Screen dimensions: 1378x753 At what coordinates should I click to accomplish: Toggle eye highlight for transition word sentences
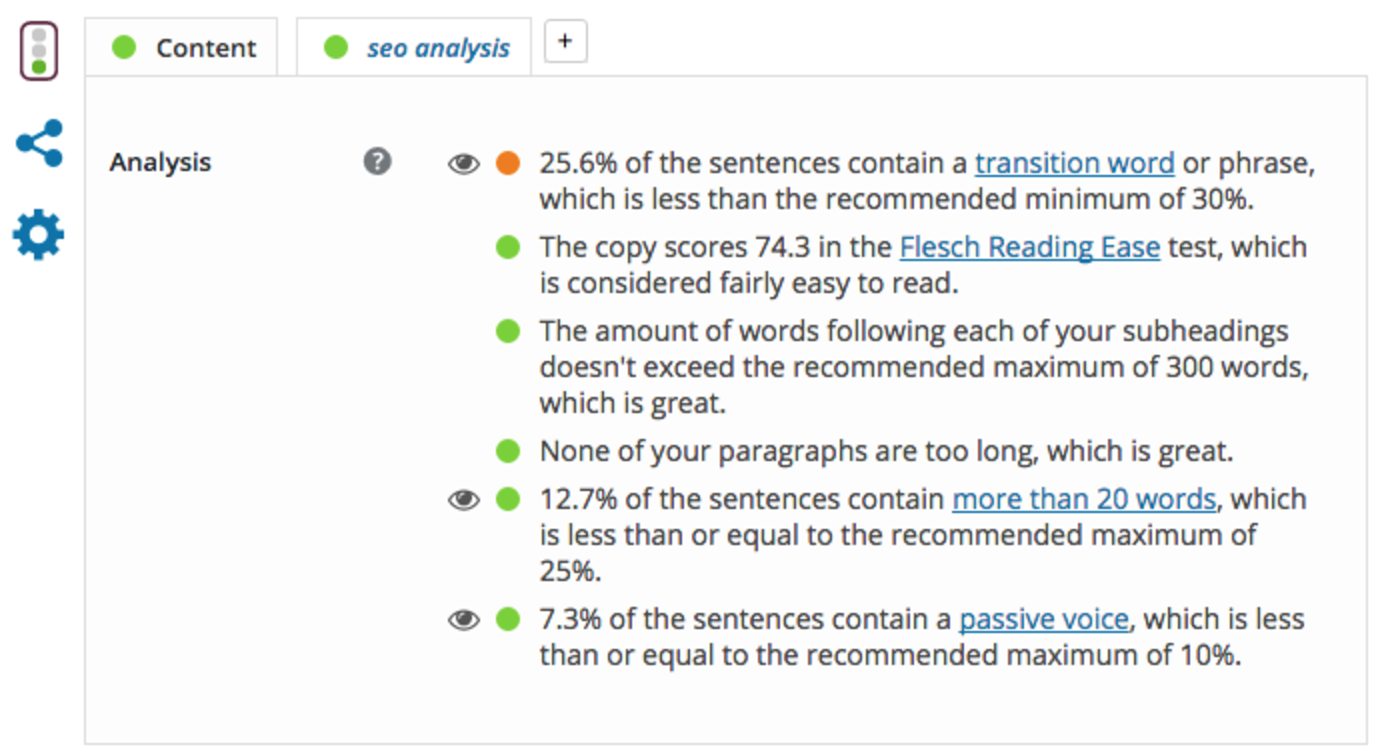click(x=463, y=164)
